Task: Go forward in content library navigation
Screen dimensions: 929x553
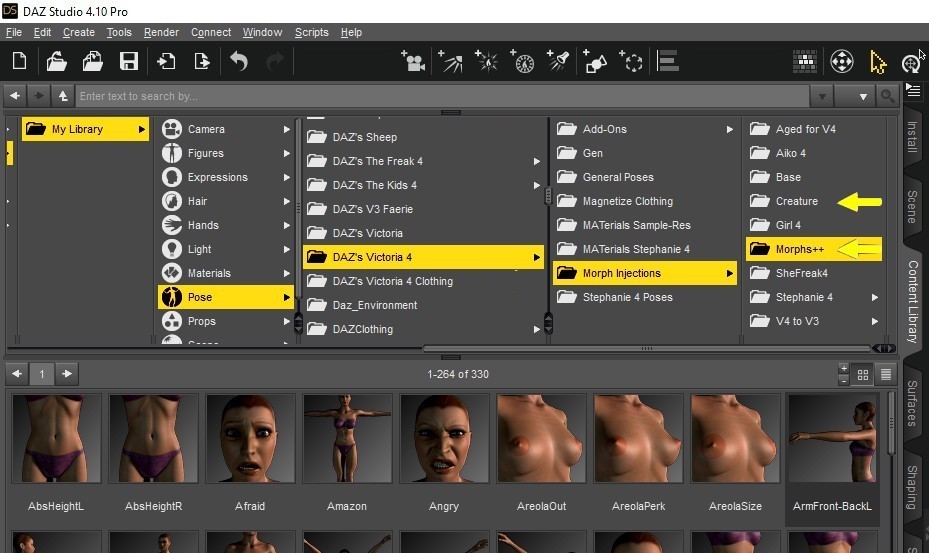Action: point(39,95)
